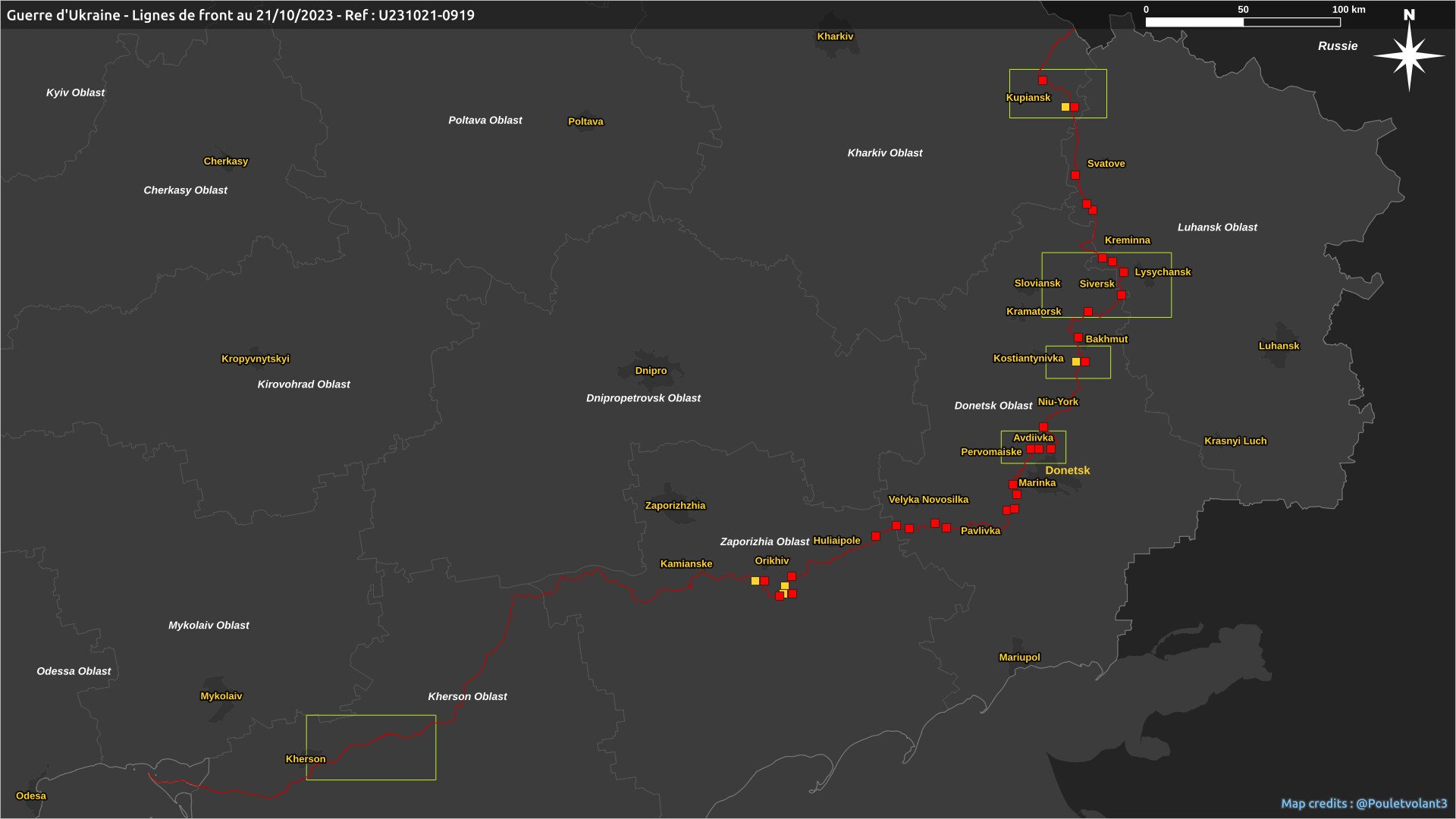Click the Kramatorsk city label

pyautogui.click(x=1034, y=312)
